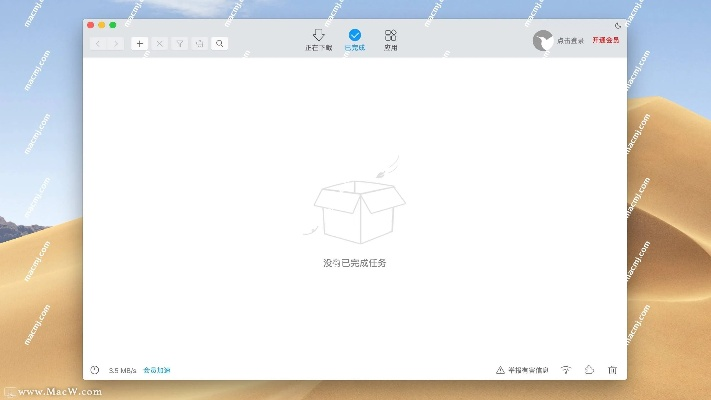Open the trash bin in status bar
This screenshot has width=711, height=400.
pos(612,370)
